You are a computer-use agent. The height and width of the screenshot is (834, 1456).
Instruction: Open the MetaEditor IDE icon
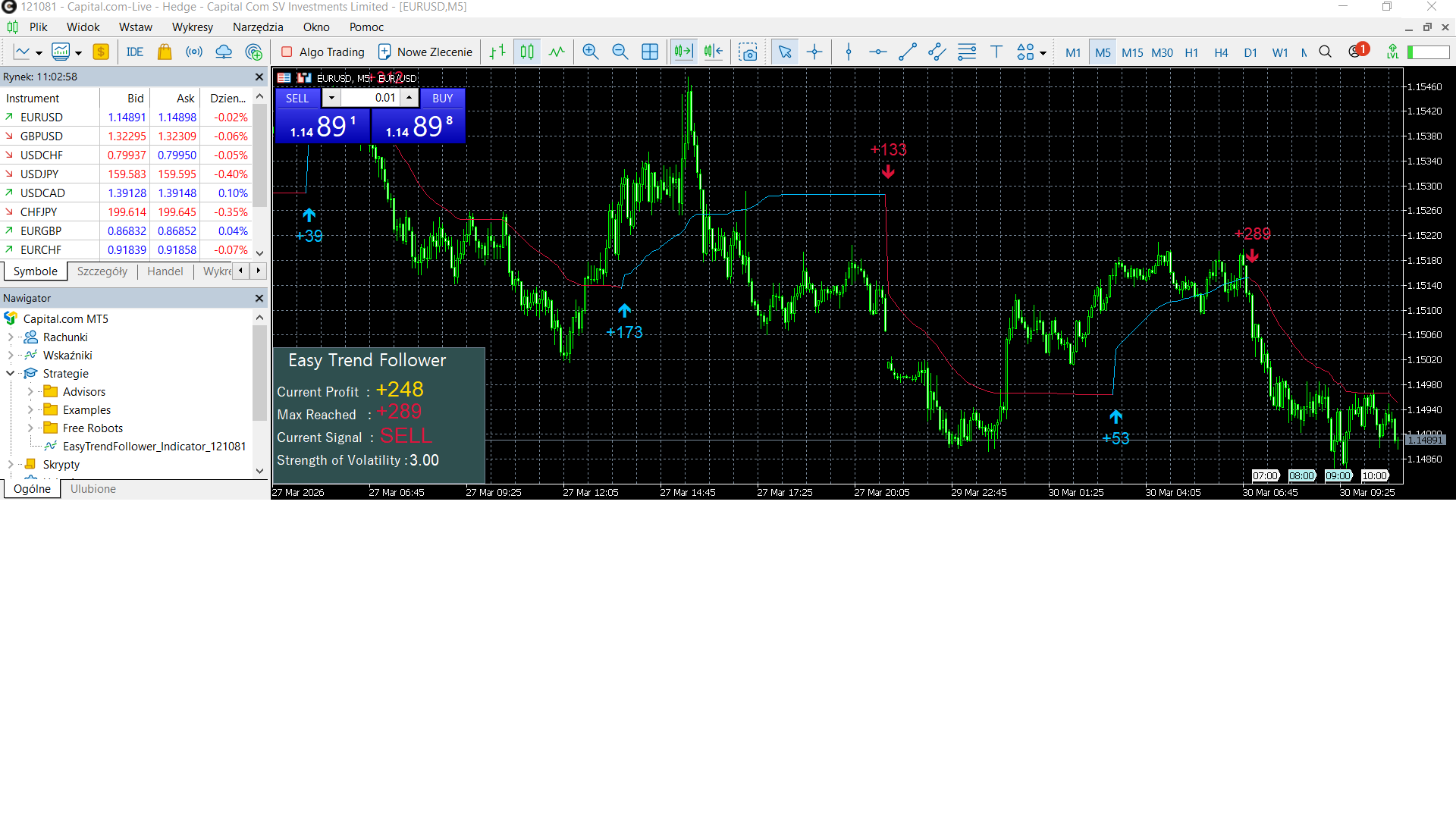[x=135, y=52]
